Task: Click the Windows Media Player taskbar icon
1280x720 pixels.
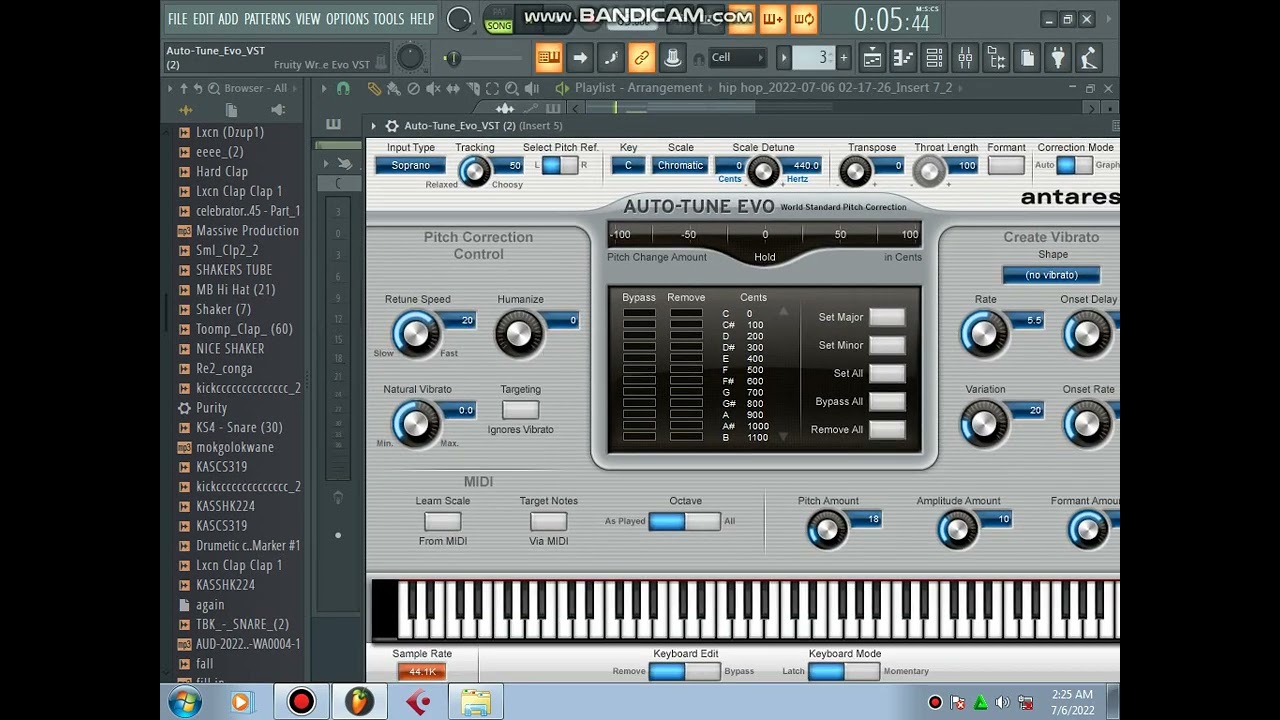Action: [x=241, y=702]
